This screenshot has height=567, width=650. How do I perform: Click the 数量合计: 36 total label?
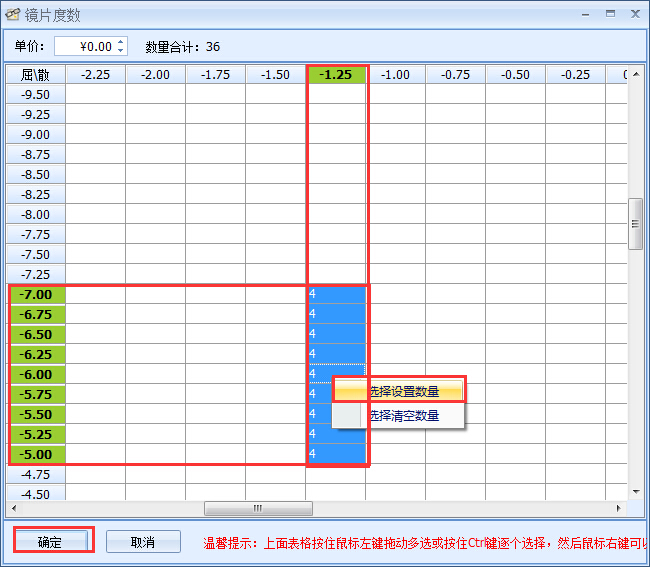pos(182,46)
